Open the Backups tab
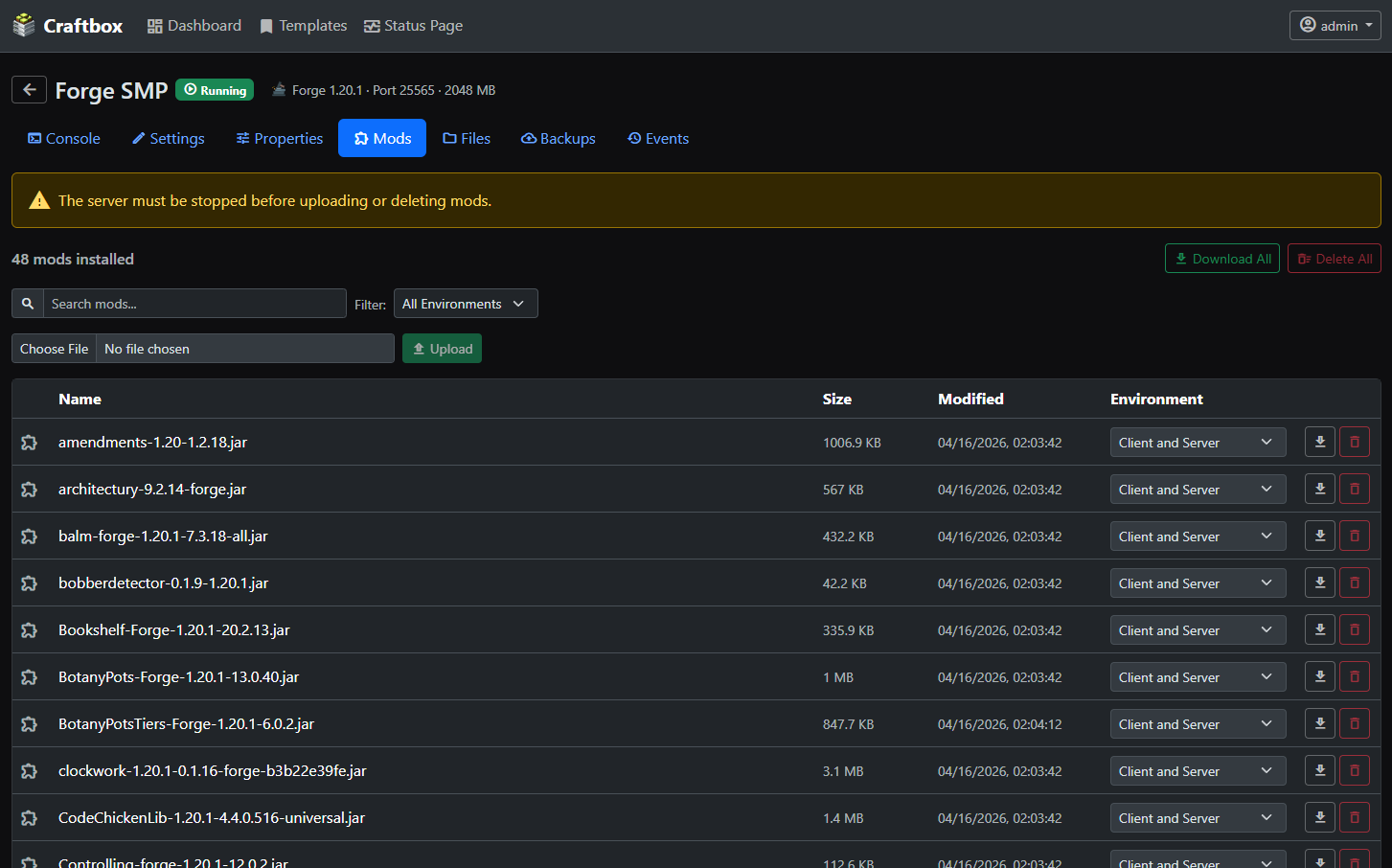This screenshot has width=1392, height=868. coord(558,138)
